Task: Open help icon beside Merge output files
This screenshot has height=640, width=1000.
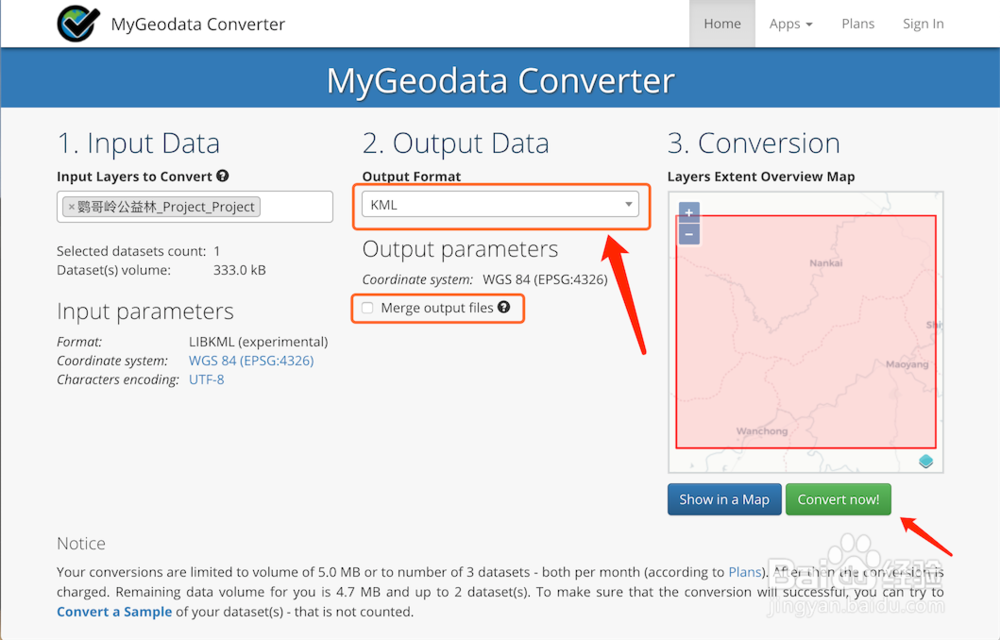Action: 504,307
